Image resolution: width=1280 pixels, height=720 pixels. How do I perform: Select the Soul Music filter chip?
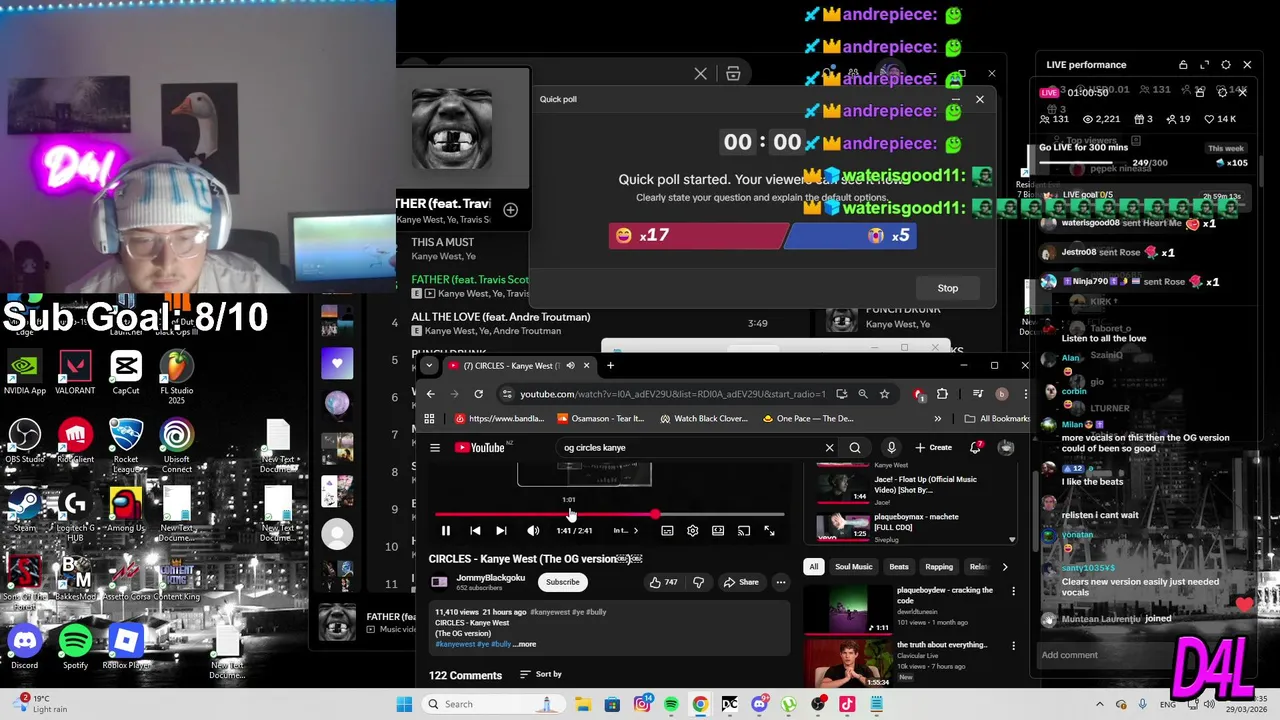pyautogui.click(x=854, y=567)
